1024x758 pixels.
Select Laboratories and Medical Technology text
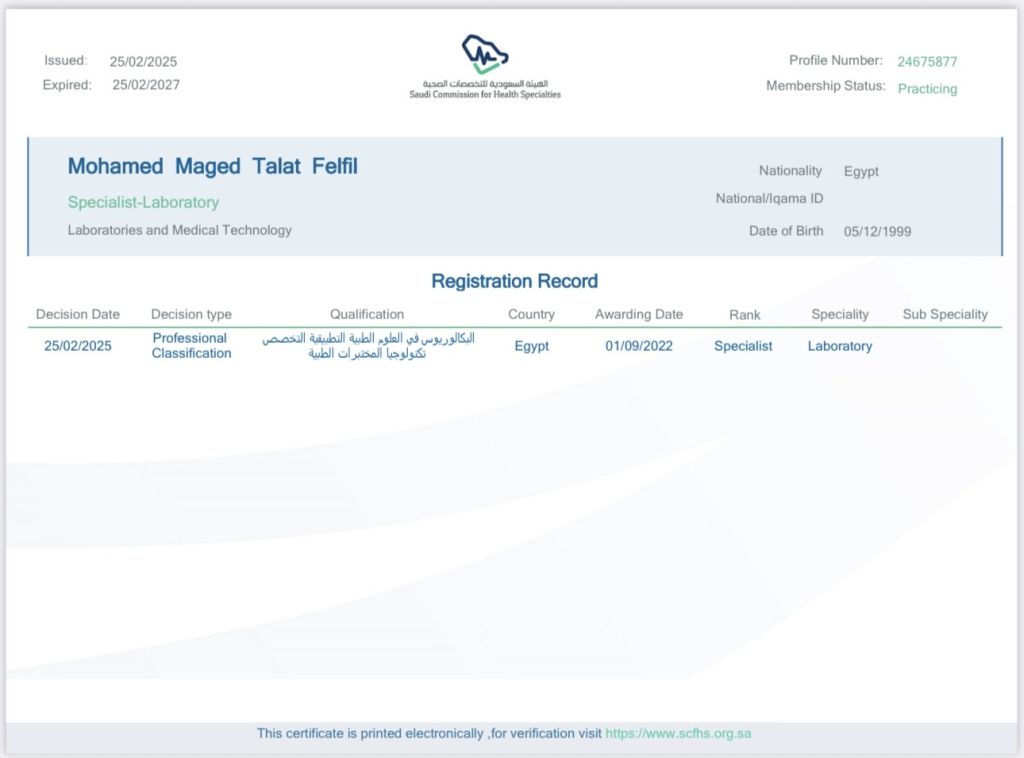pos(179,230)
